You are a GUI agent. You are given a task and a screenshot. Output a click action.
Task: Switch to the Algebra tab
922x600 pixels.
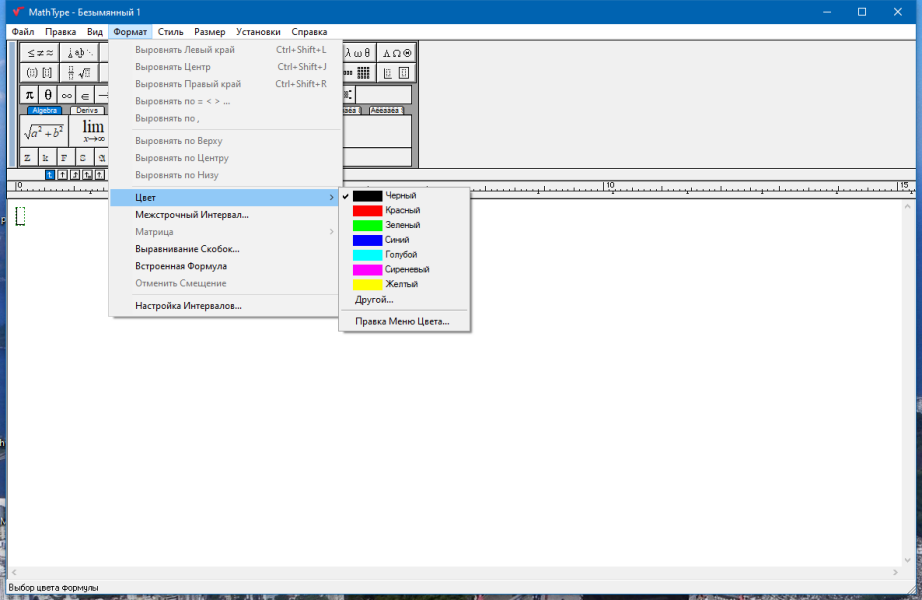pos(45,110)
